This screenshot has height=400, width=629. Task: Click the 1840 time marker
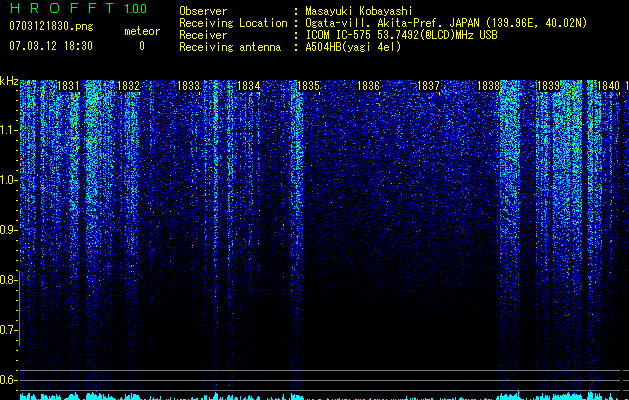[x=609, y=86]
